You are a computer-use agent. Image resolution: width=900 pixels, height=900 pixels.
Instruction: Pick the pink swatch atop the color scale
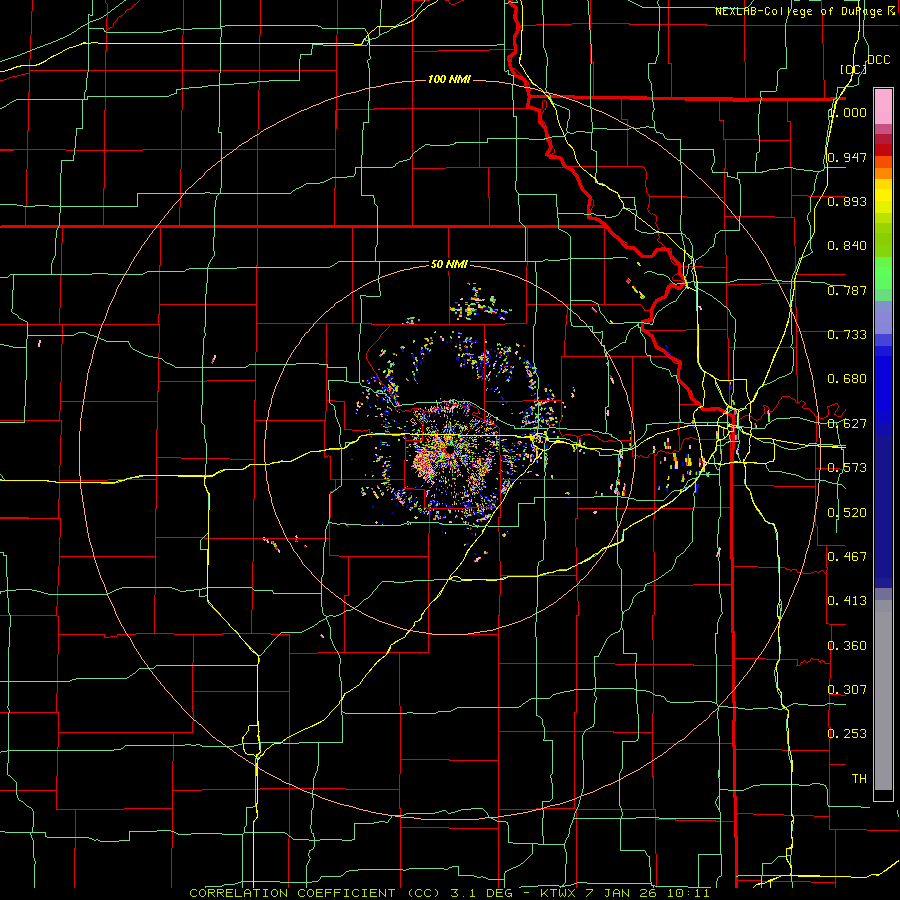(883, 107)
